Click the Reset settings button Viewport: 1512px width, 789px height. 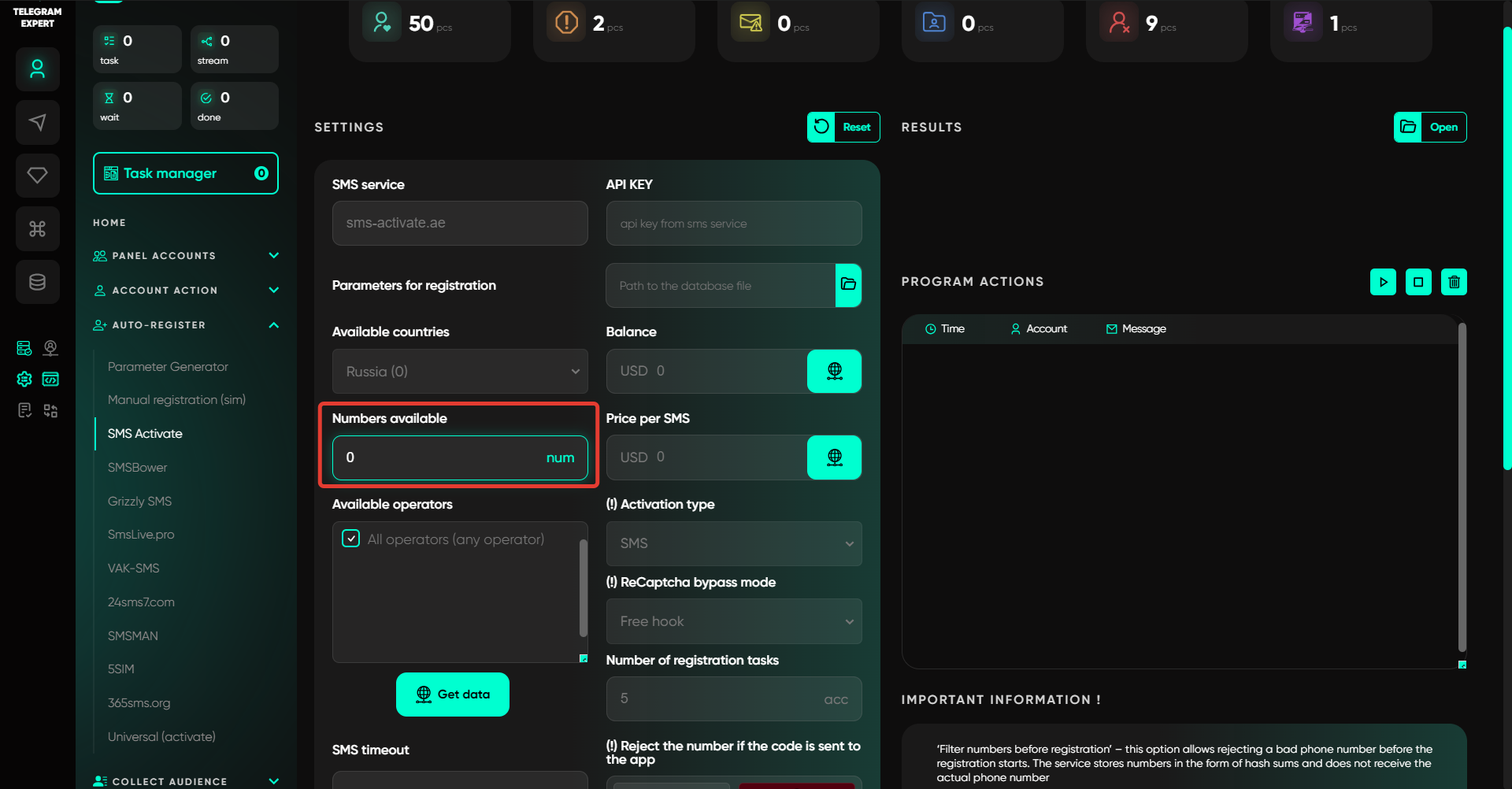tap(843, 128)
